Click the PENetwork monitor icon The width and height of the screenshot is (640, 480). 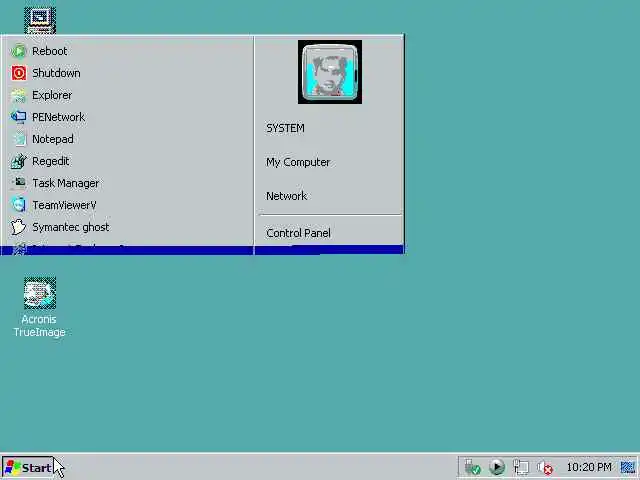click(x=18, y=117)
